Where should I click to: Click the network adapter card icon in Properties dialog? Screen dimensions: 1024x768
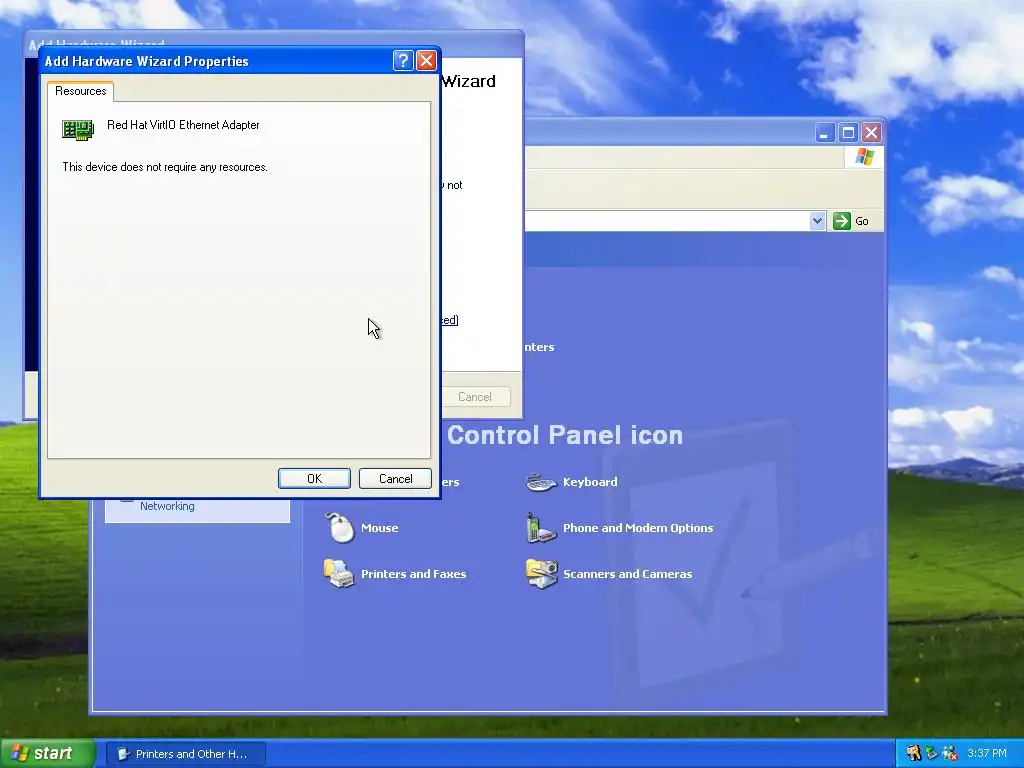click(x=78, y=129)
